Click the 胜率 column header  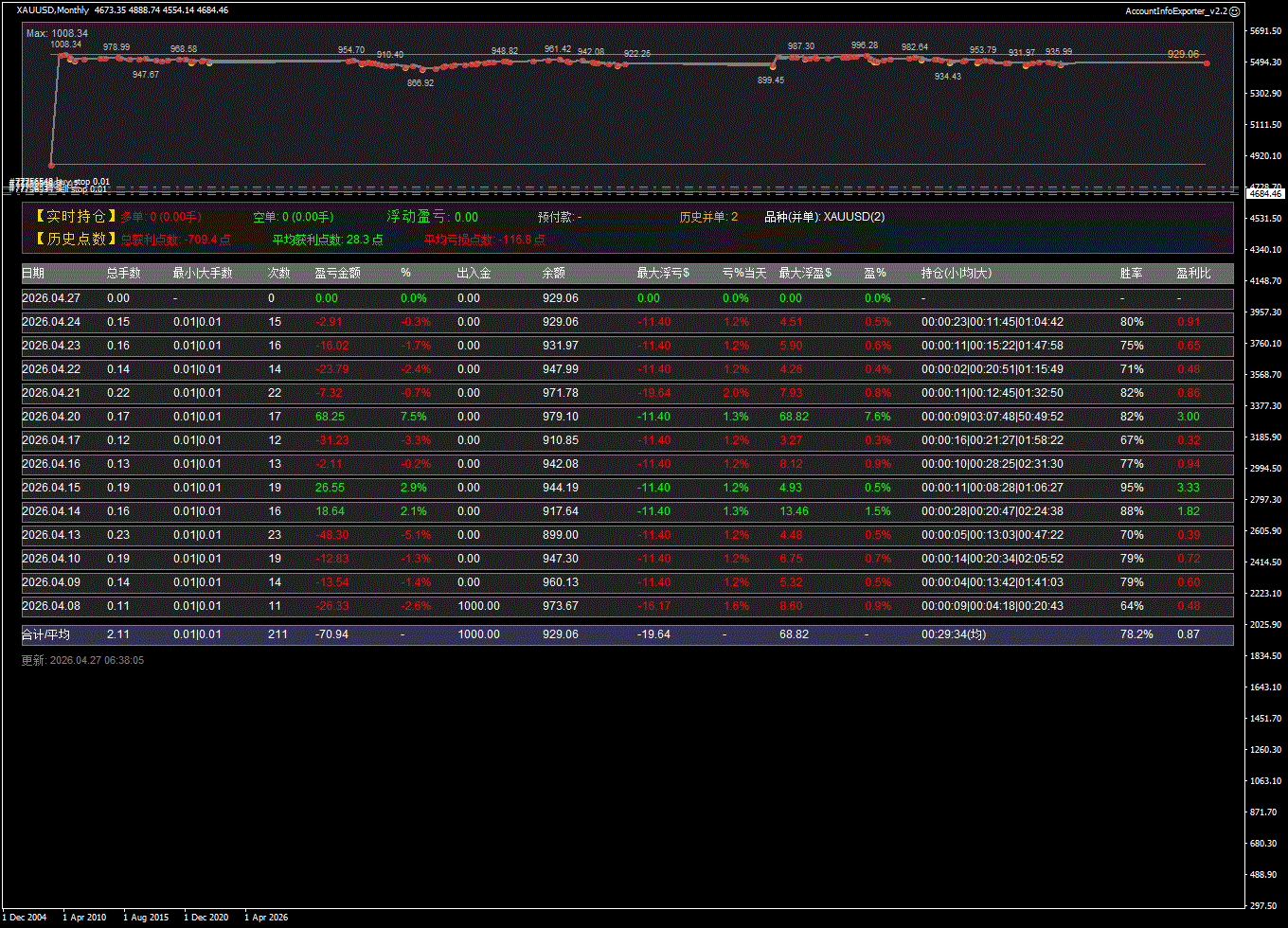point(1131,273)
